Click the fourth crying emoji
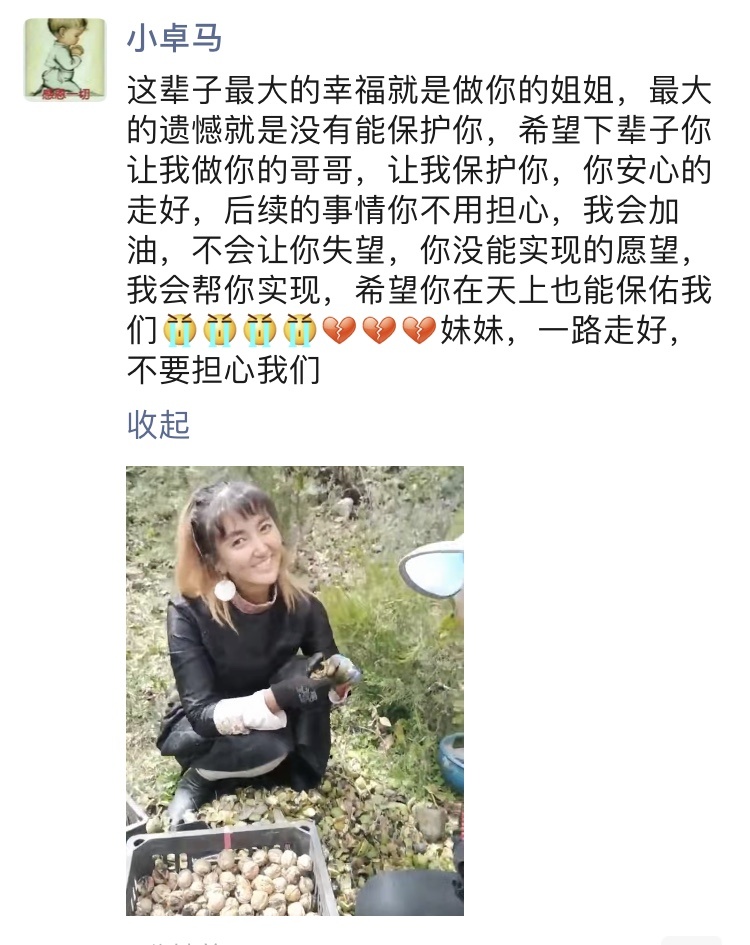The image size is (750, 945). 299,330
